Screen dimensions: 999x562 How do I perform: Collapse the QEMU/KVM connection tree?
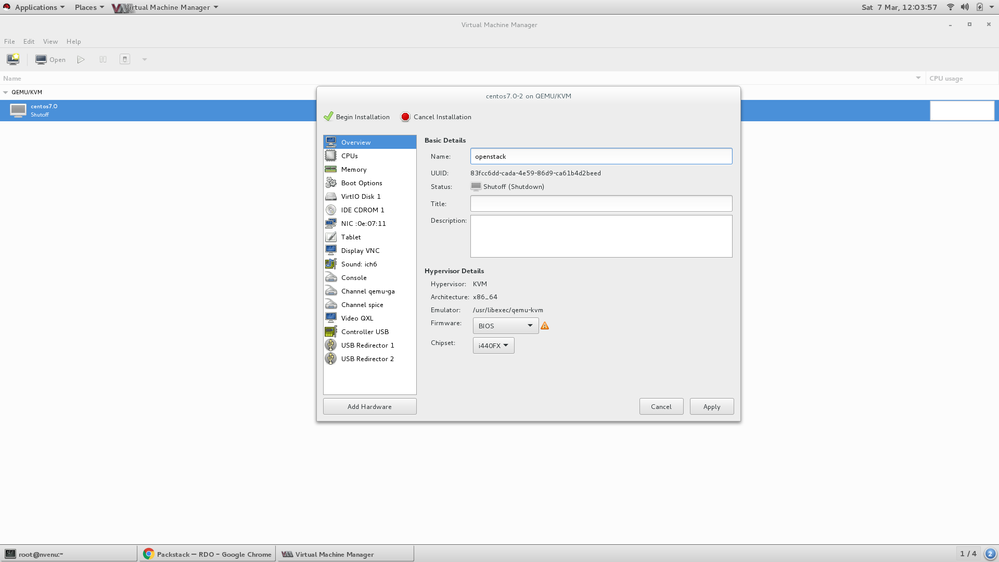(5, 92)
